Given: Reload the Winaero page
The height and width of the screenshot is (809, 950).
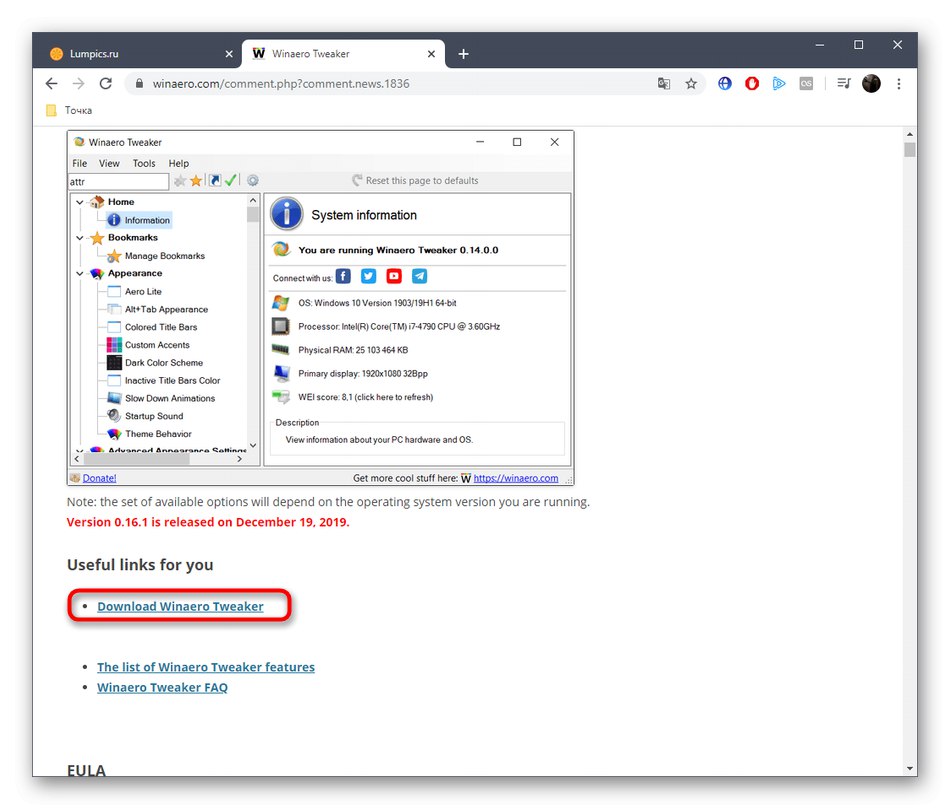Looking at the screenshot, I should pyautogui.click(x=105, y=84).
